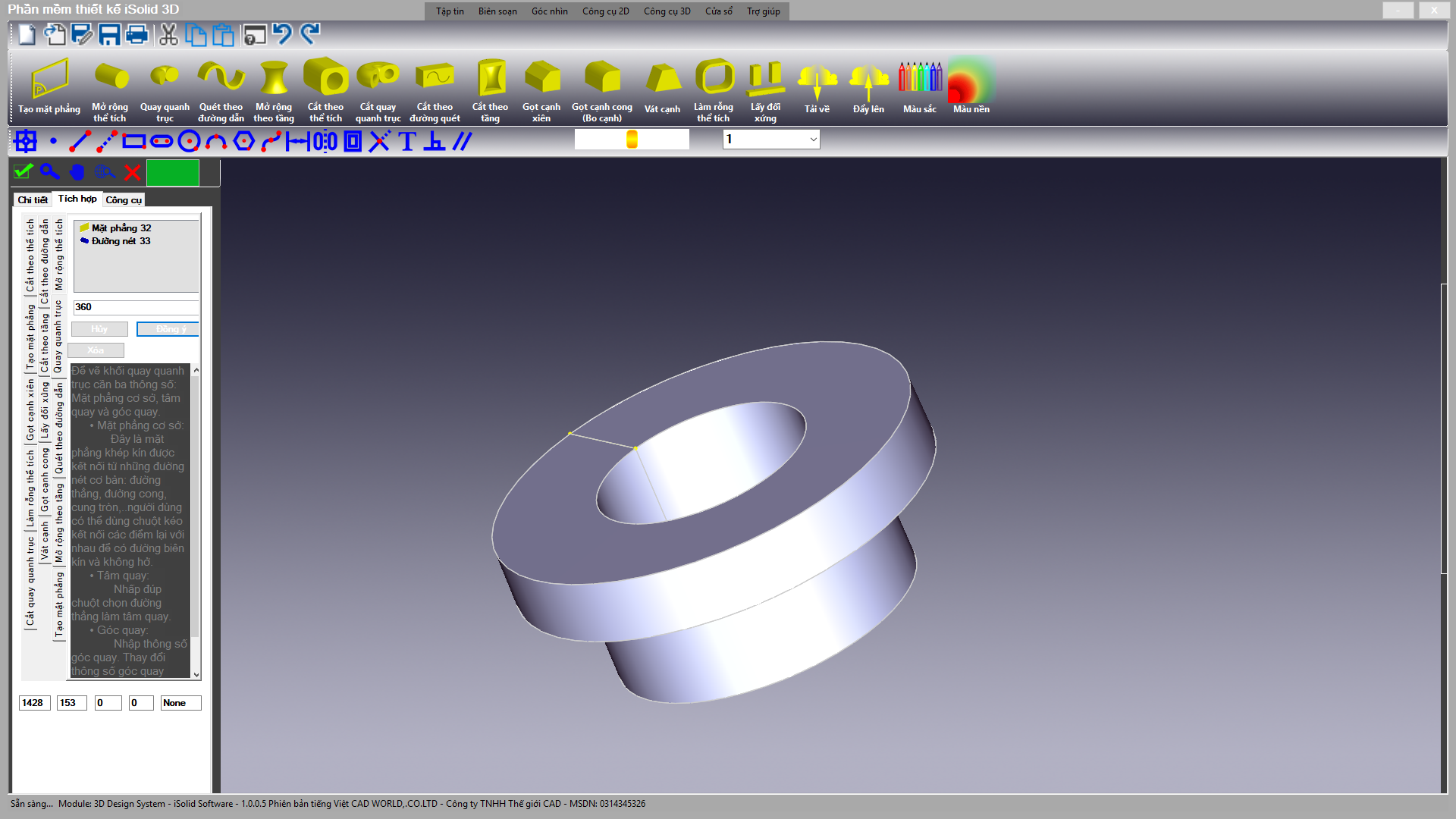
Task: Switch to the 'Chi tiết' tab
Action: [33, 200]
